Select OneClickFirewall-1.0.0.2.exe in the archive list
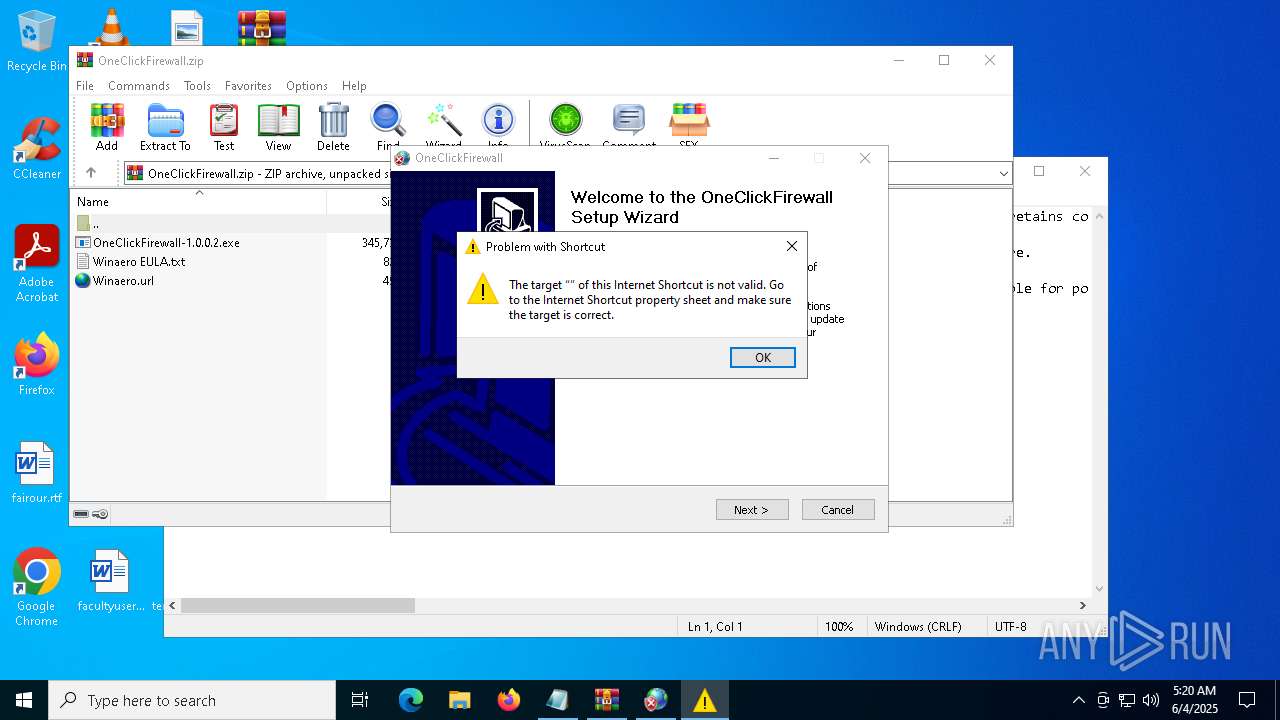1280x720 pixels. coord(166,243)
